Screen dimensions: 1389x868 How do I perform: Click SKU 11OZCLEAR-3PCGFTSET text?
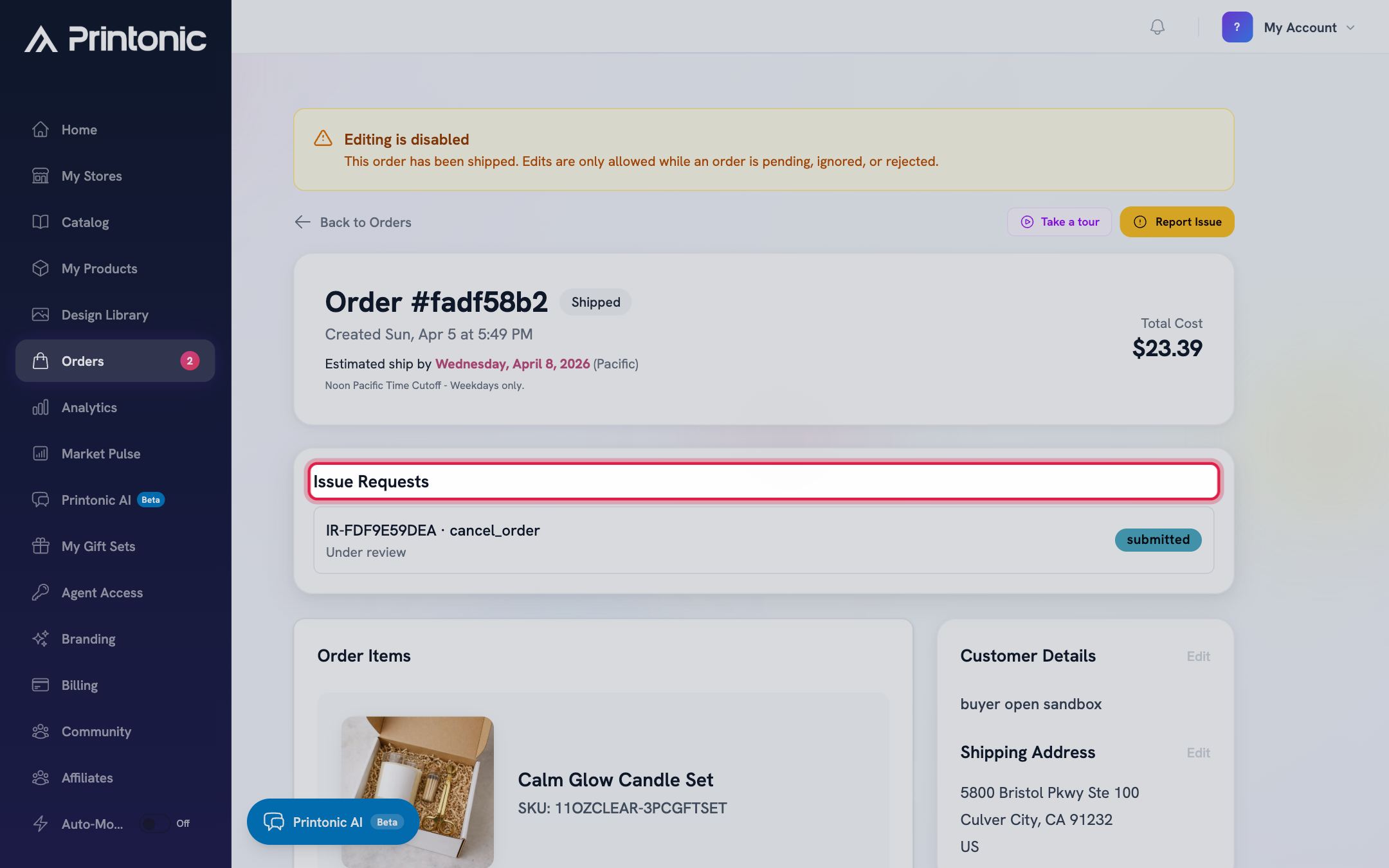click(x=622, y=808)
